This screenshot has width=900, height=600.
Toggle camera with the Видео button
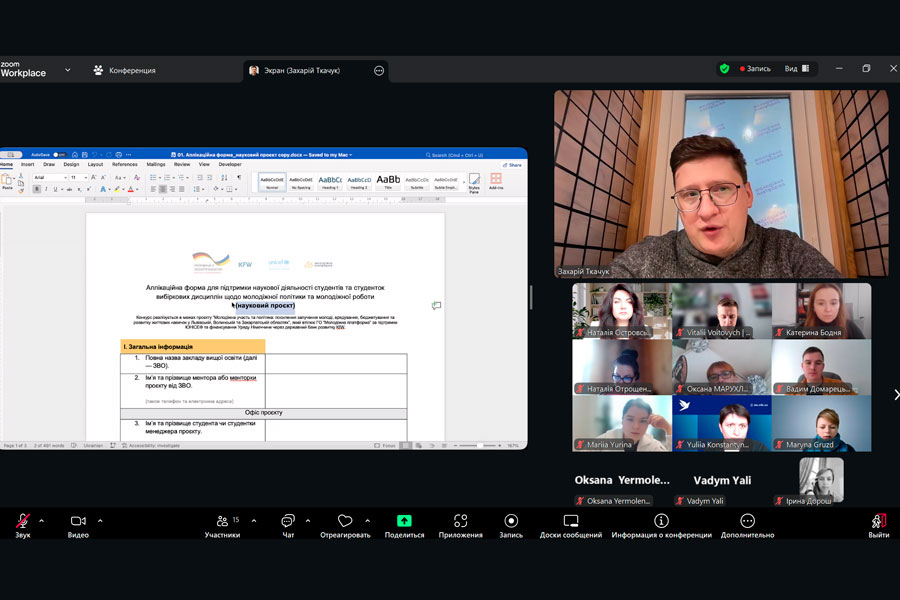pos(78,521)
